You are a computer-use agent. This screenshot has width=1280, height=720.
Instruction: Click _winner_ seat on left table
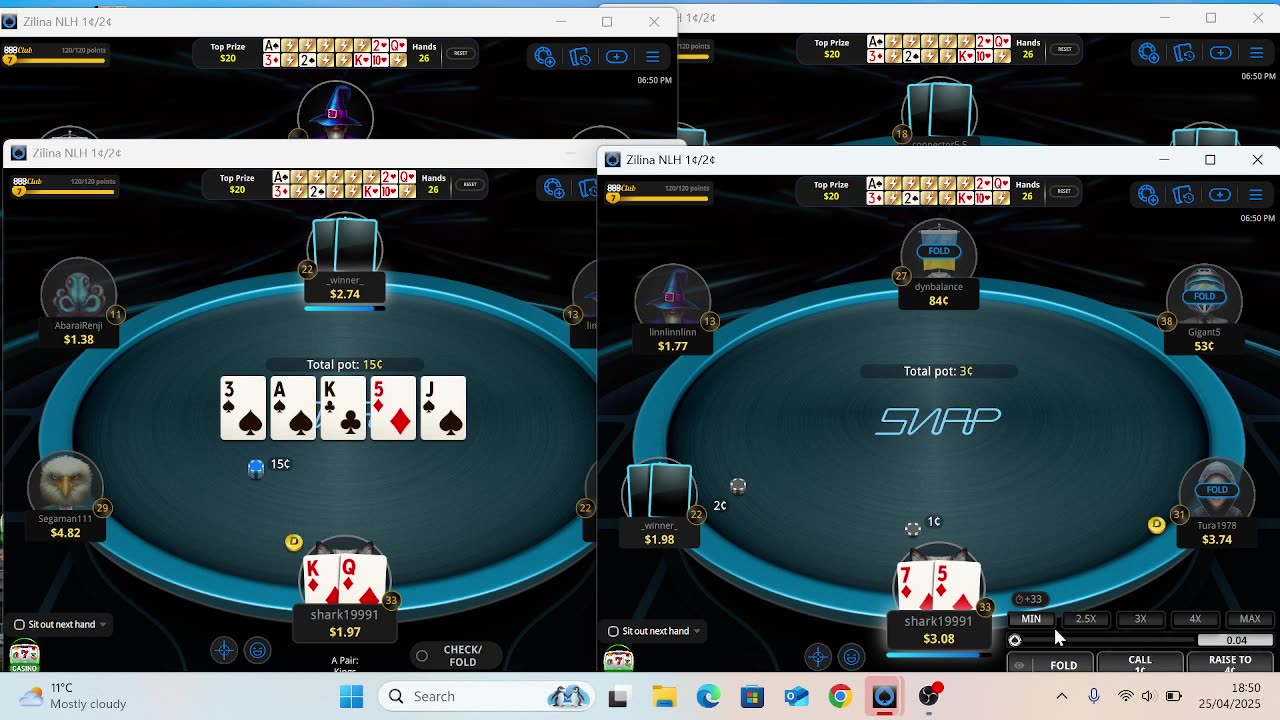pyautogui.click(x=344, y=260)
